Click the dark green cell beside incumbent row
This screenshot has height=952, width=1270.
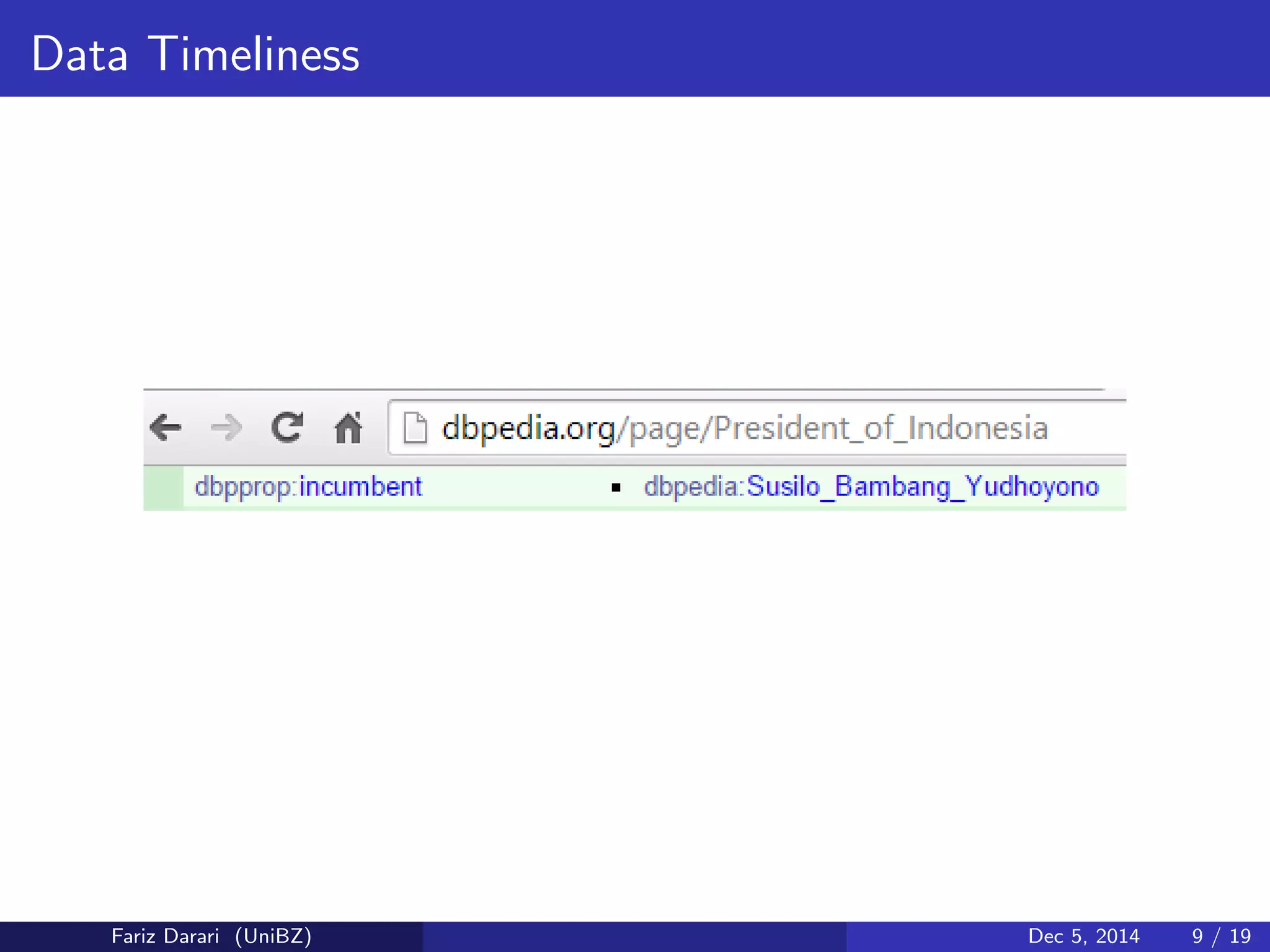tap(163, 488)
